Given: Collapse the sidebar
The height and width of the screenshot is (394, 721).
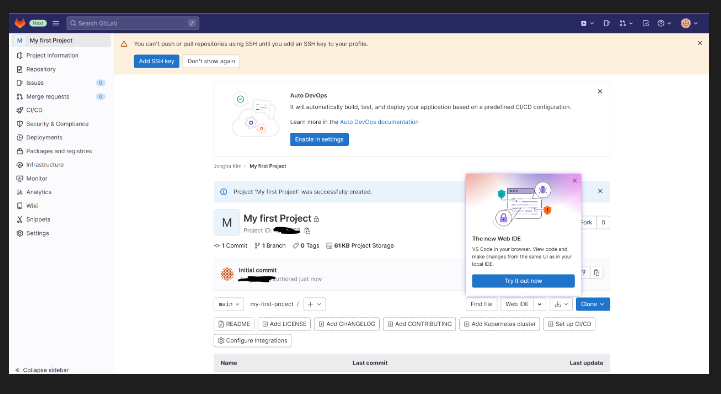Looking at the screenshot, I should [x=42, y=370].
